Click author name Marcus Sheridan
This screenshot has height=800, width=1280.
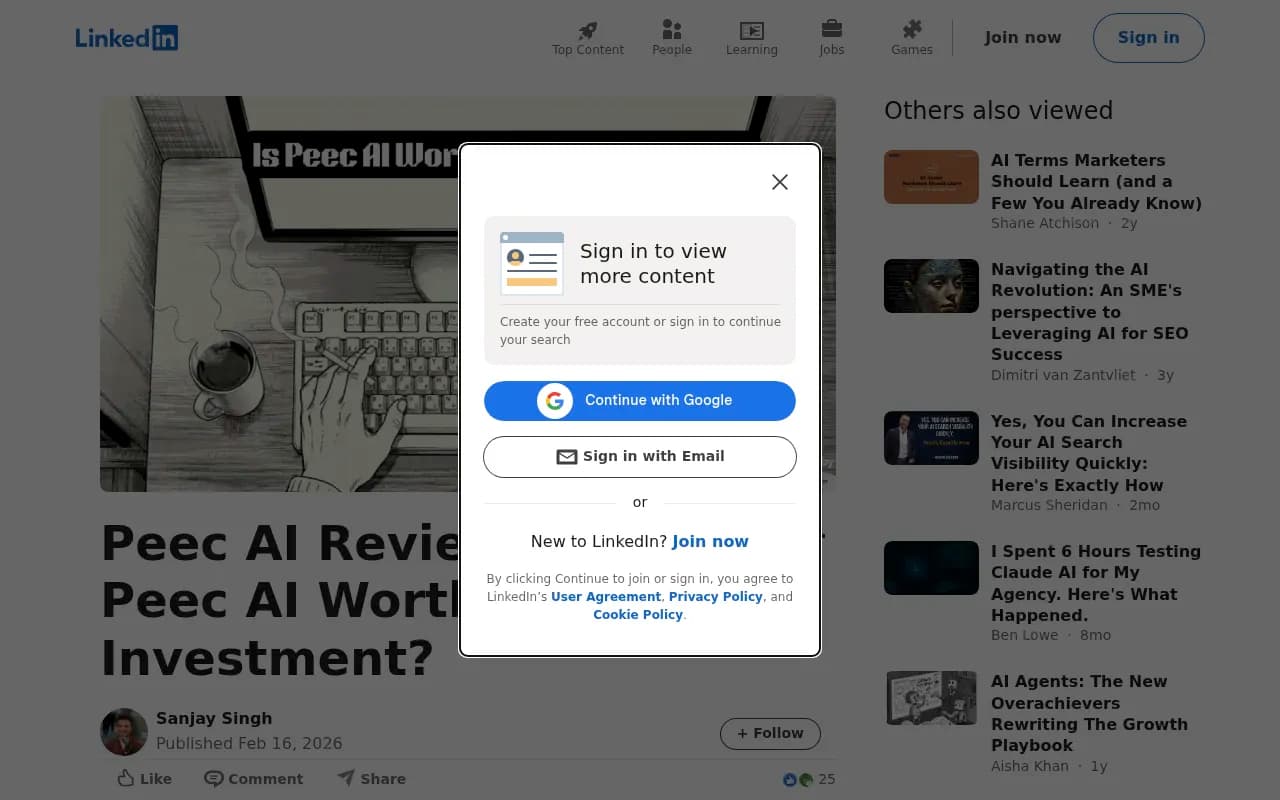coord(1049,505)
